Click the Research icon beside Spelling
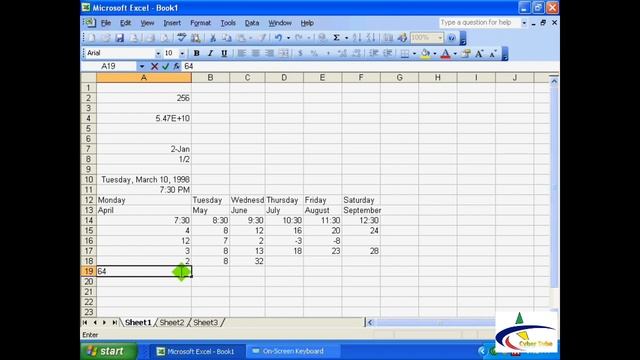The height and width of the screenshot is (360, 640). coord(196,38)
